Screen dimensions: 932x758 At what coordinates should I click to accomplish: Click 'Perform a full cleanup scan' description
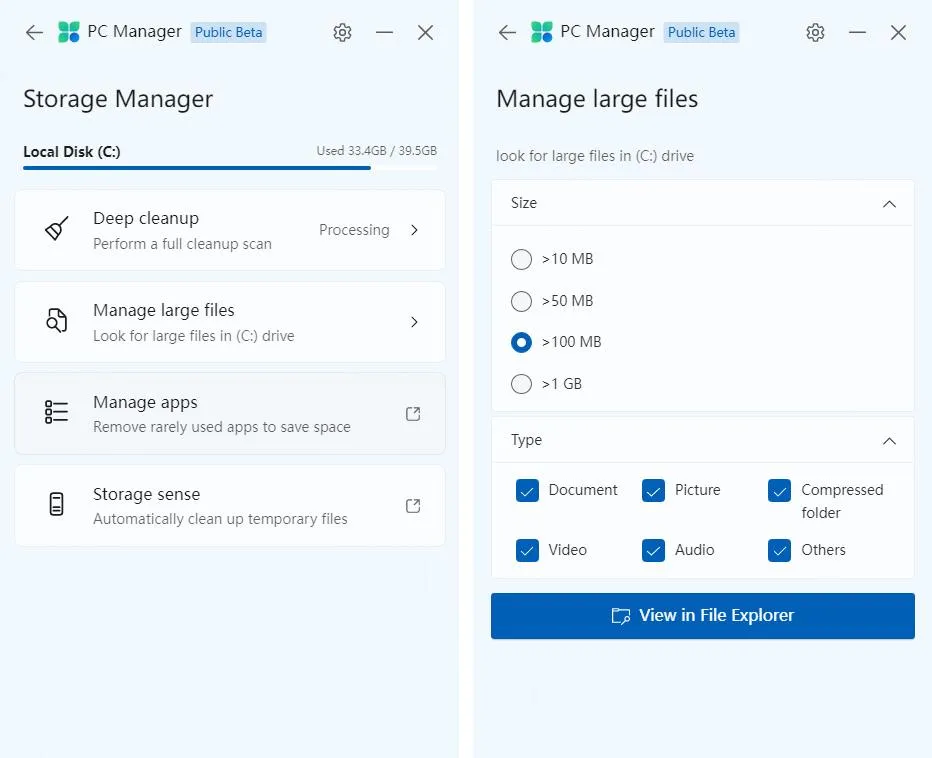(182, 244)
